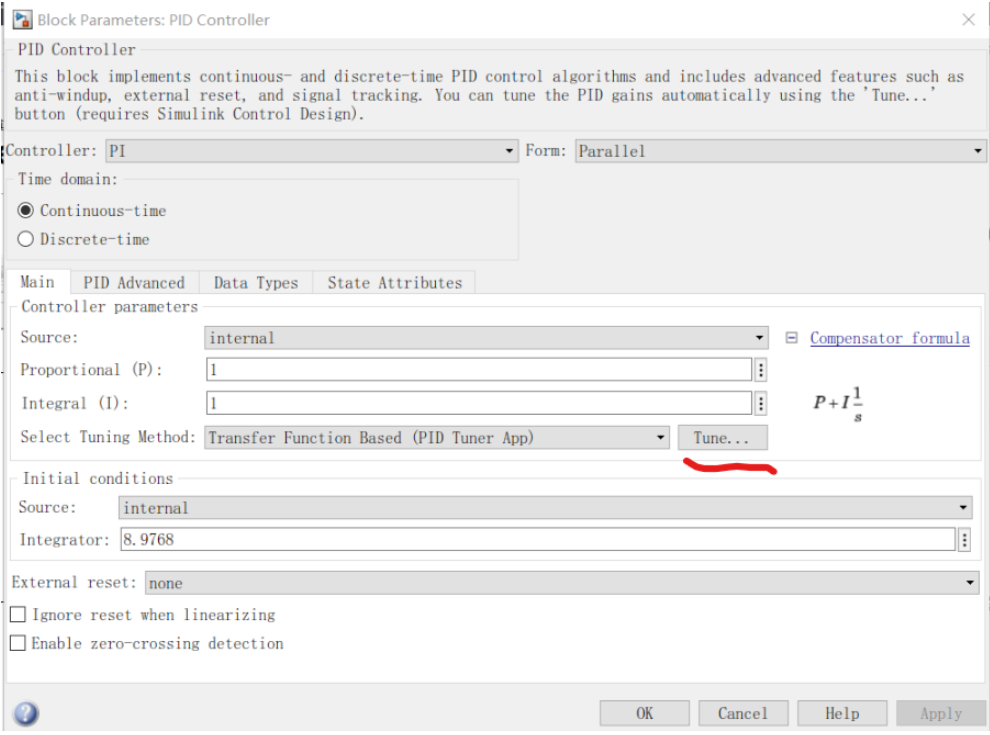Enable Ignore reset when linearizing
990x735 pixels.
[18, 614]
